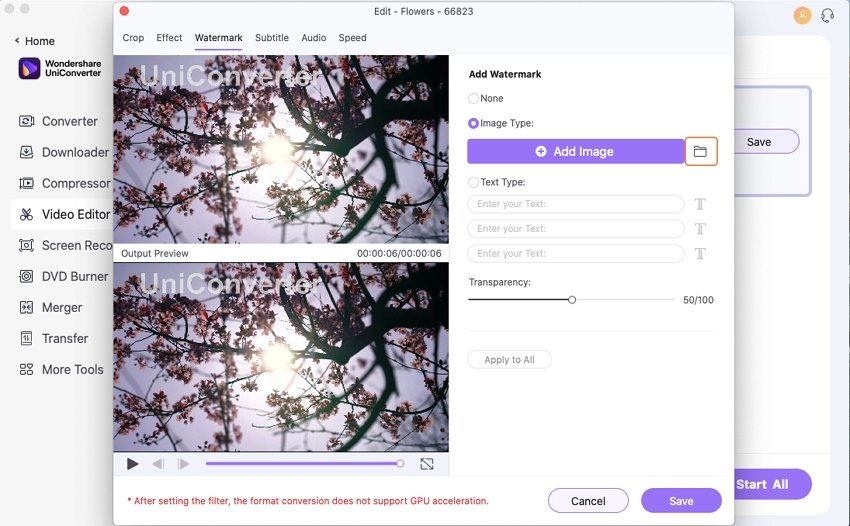Click the Downloader label in the sidebar

tap(75, 152)
